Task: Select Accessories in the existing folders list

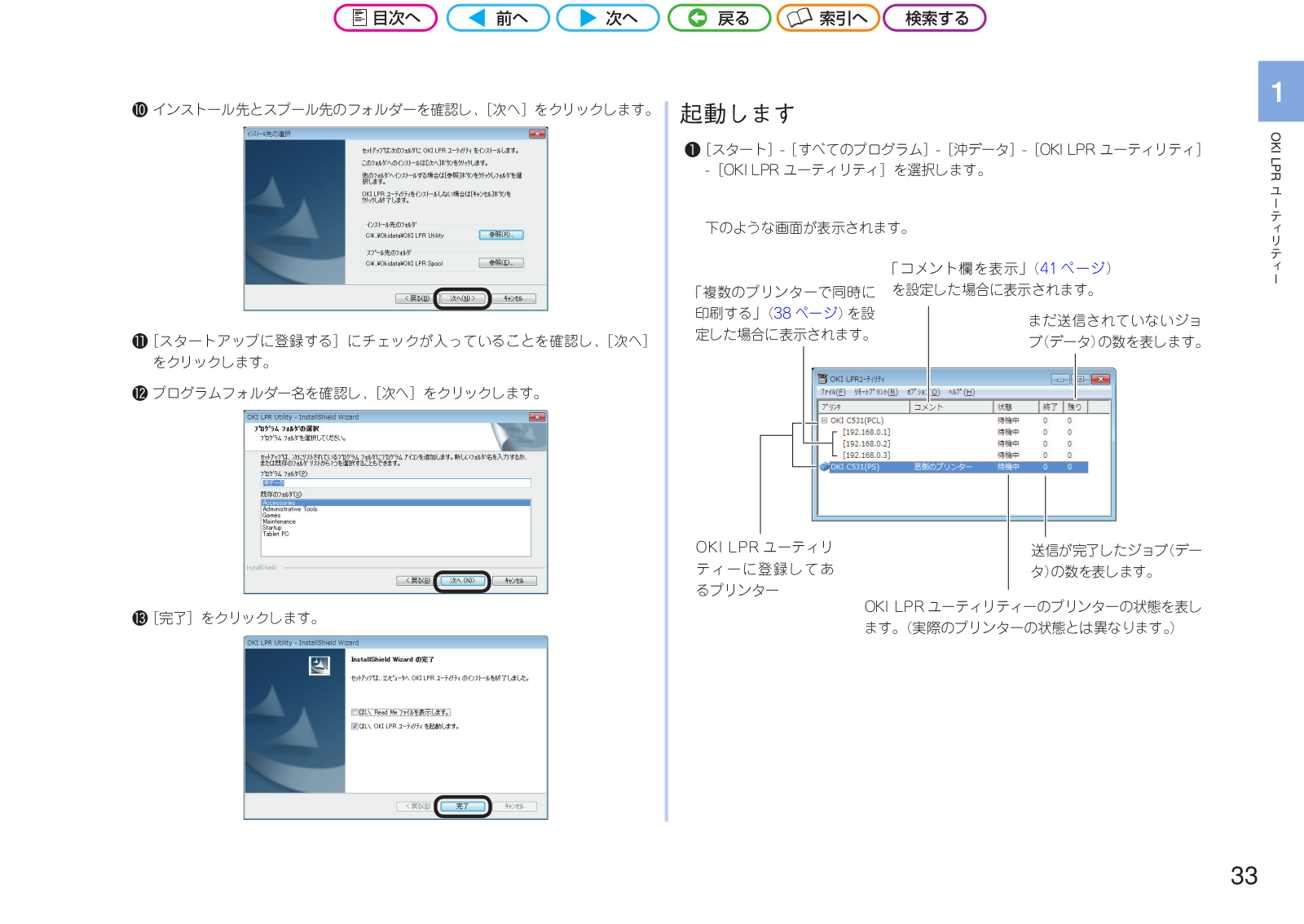Action: pyautogui.click(x=396, y=503)
